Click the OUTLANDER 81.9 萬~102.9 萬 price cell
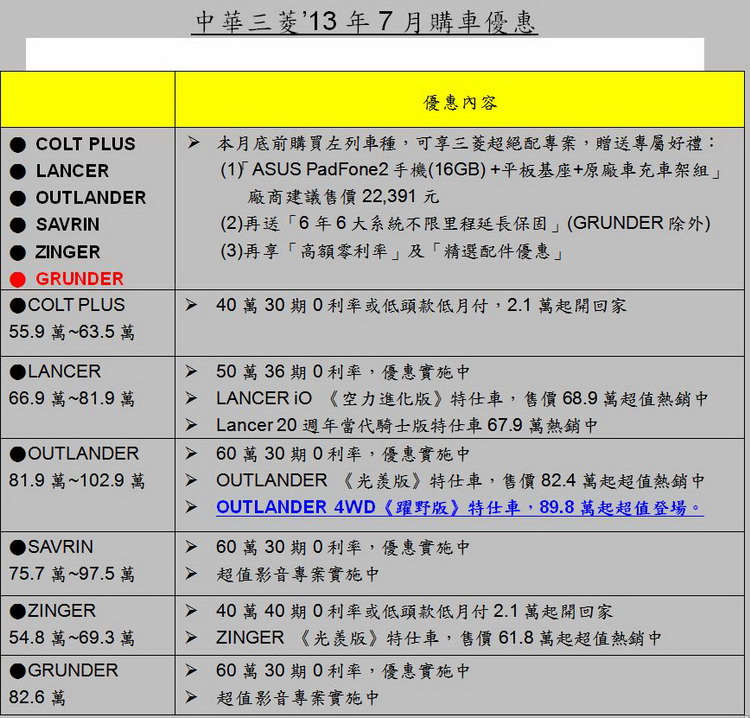The image size is (750, 718). tap(88, 468)
